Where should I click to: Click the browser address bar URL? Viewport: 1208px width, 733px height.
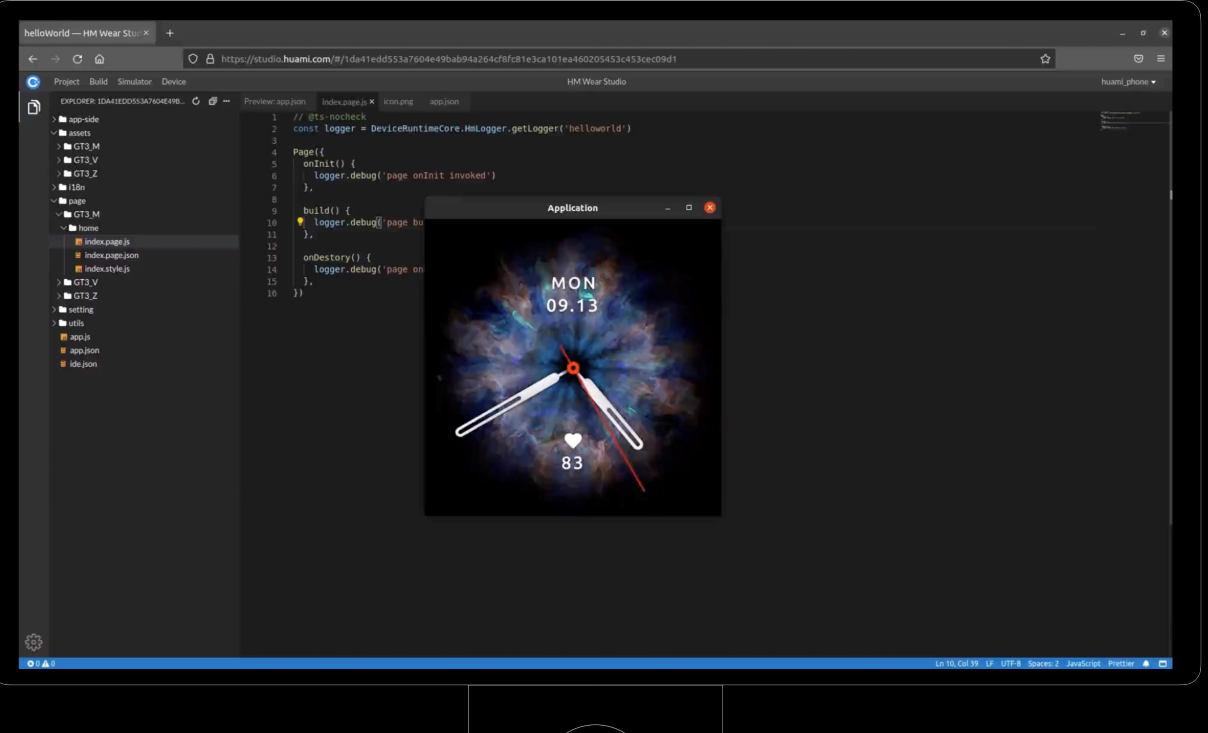click(450, 59)
